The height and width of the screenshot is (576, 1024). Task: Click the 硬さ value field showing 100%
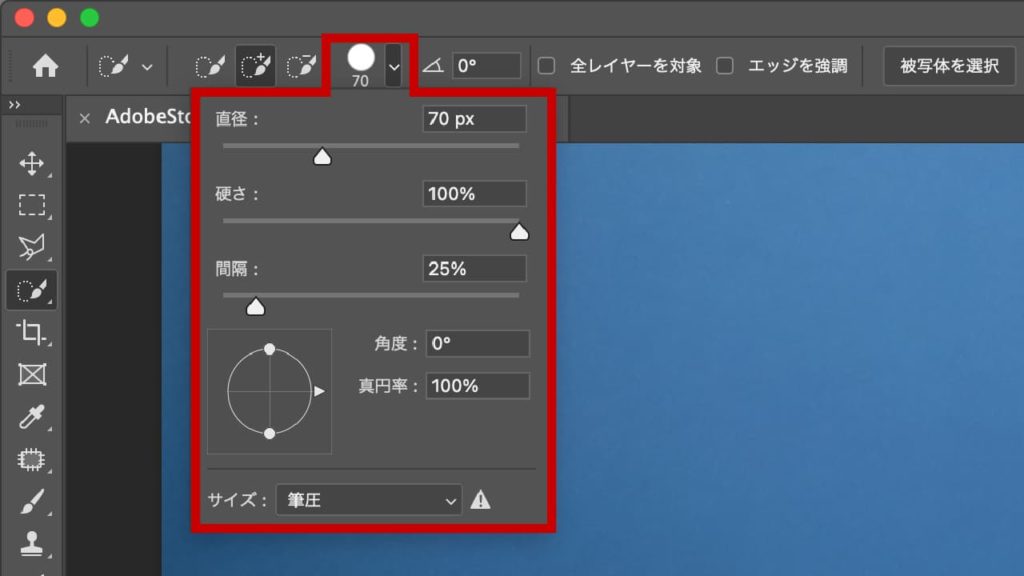[x=474, y=194]
